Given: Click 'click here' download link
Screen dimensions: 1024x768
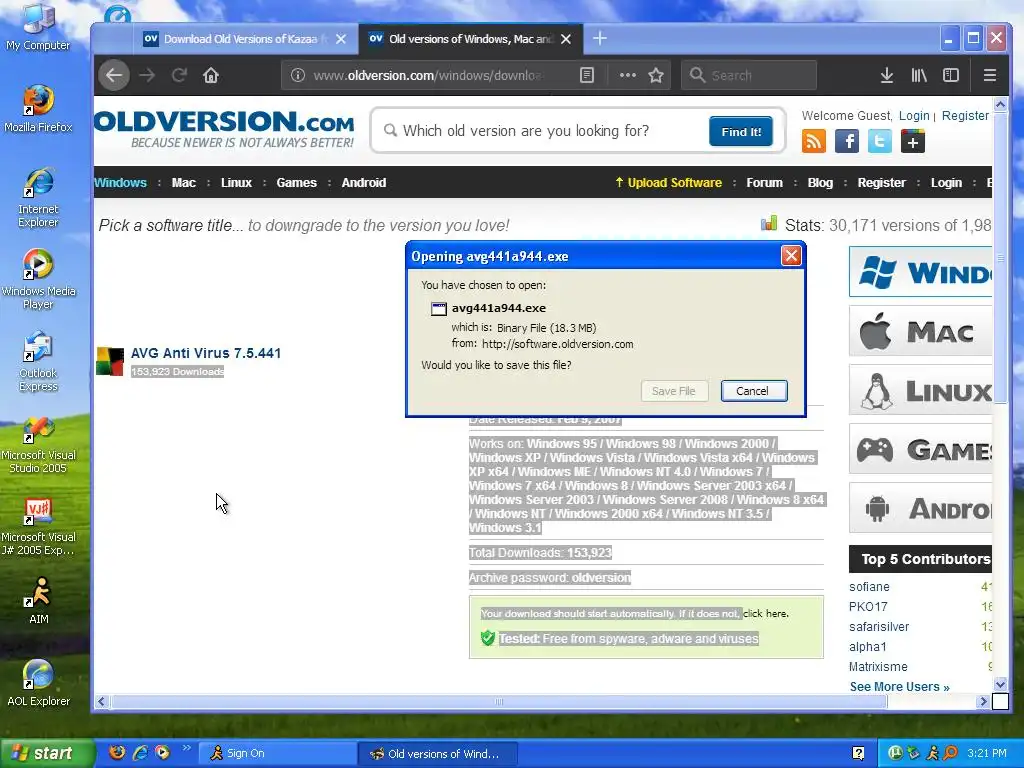Looking at the screenshot, I should [x=765, y=614].
